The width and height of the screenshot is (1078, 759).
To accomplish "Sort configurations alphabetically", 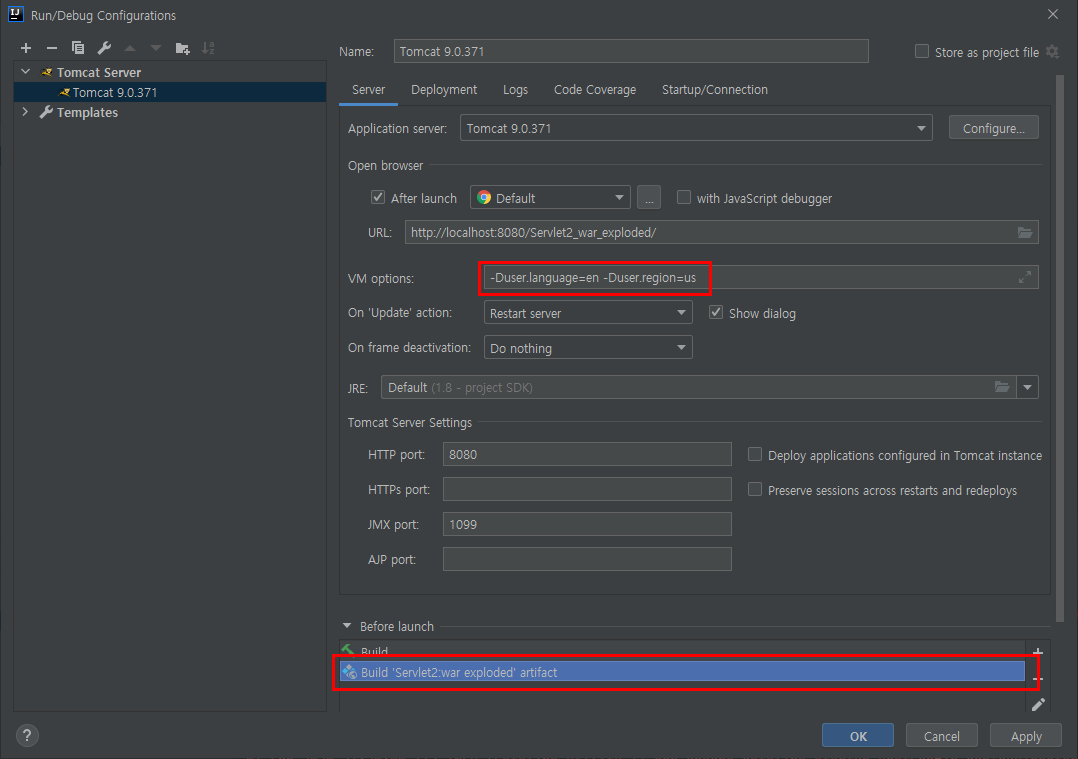I will [x=208, y=48].
